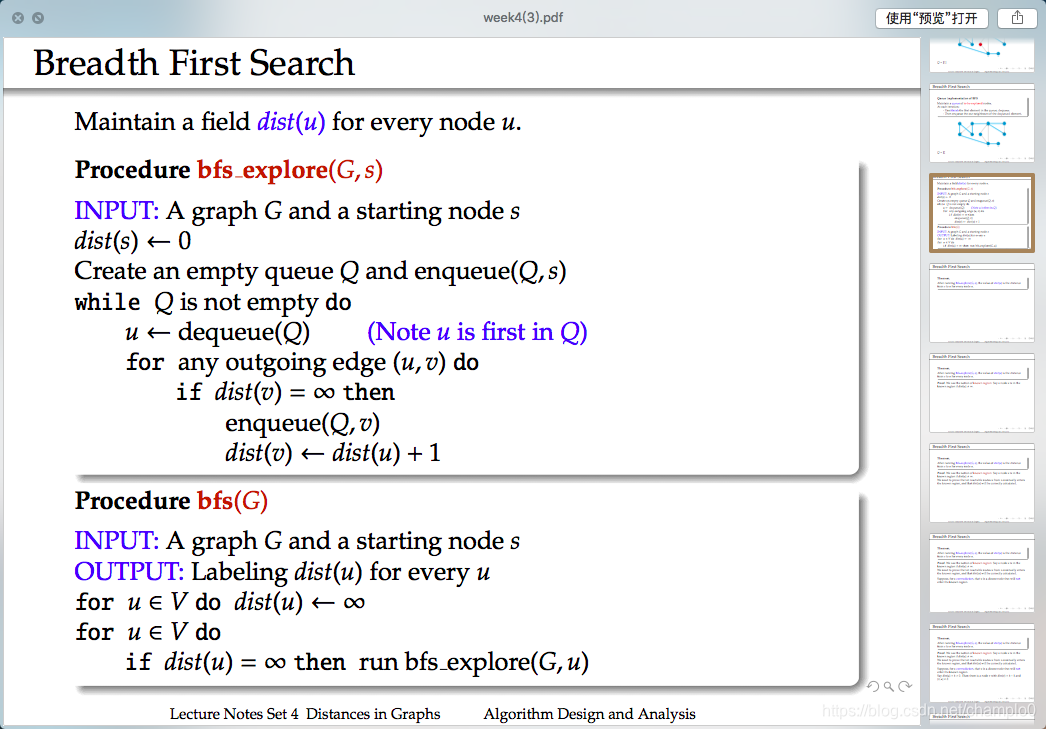Open the thumbnail containing only the Theorem box
The height and width of the screenshot is (729, 1046).
tap(982, 303)
